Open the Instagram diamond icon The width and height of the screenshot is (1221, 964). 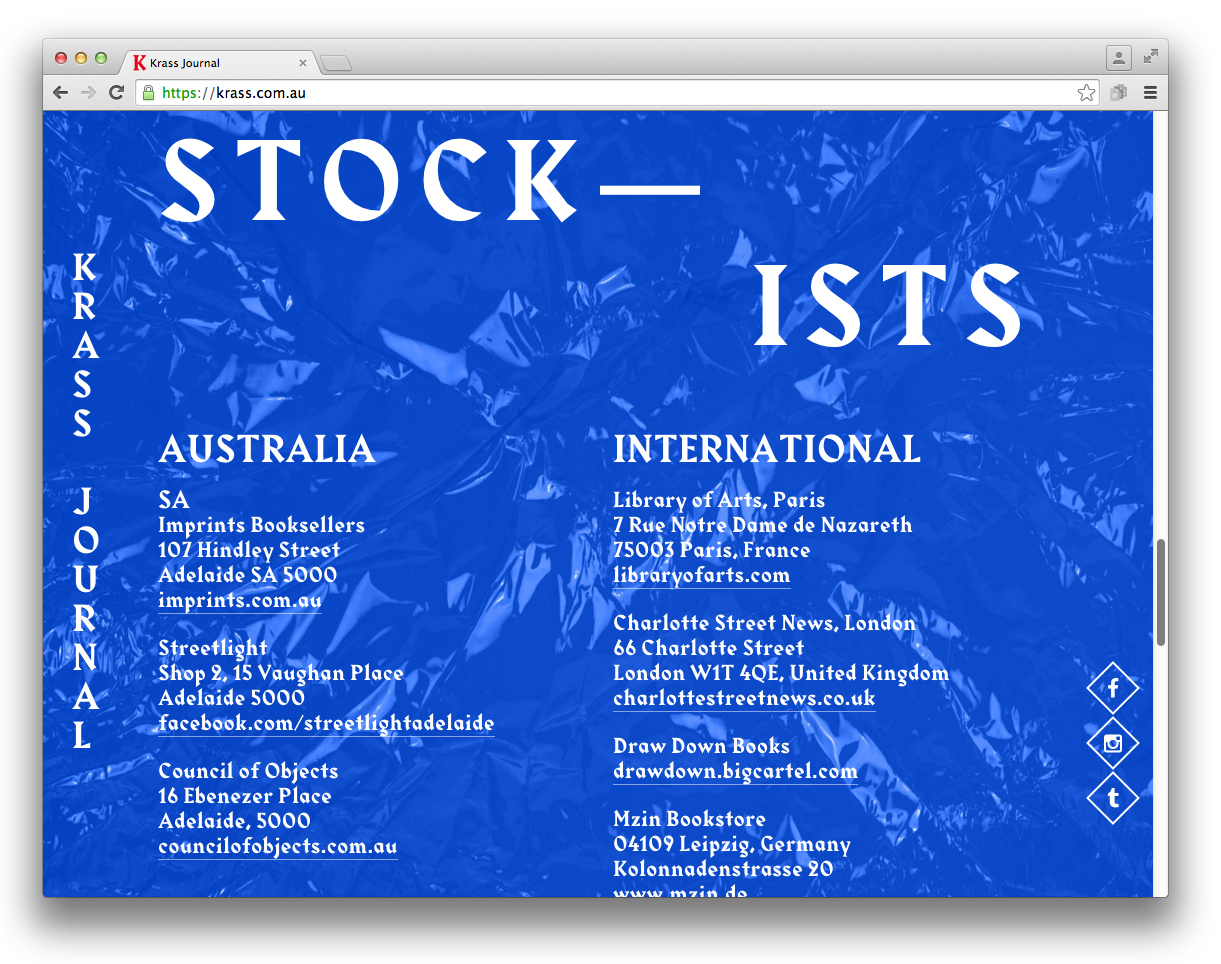tap(1112, 743)
